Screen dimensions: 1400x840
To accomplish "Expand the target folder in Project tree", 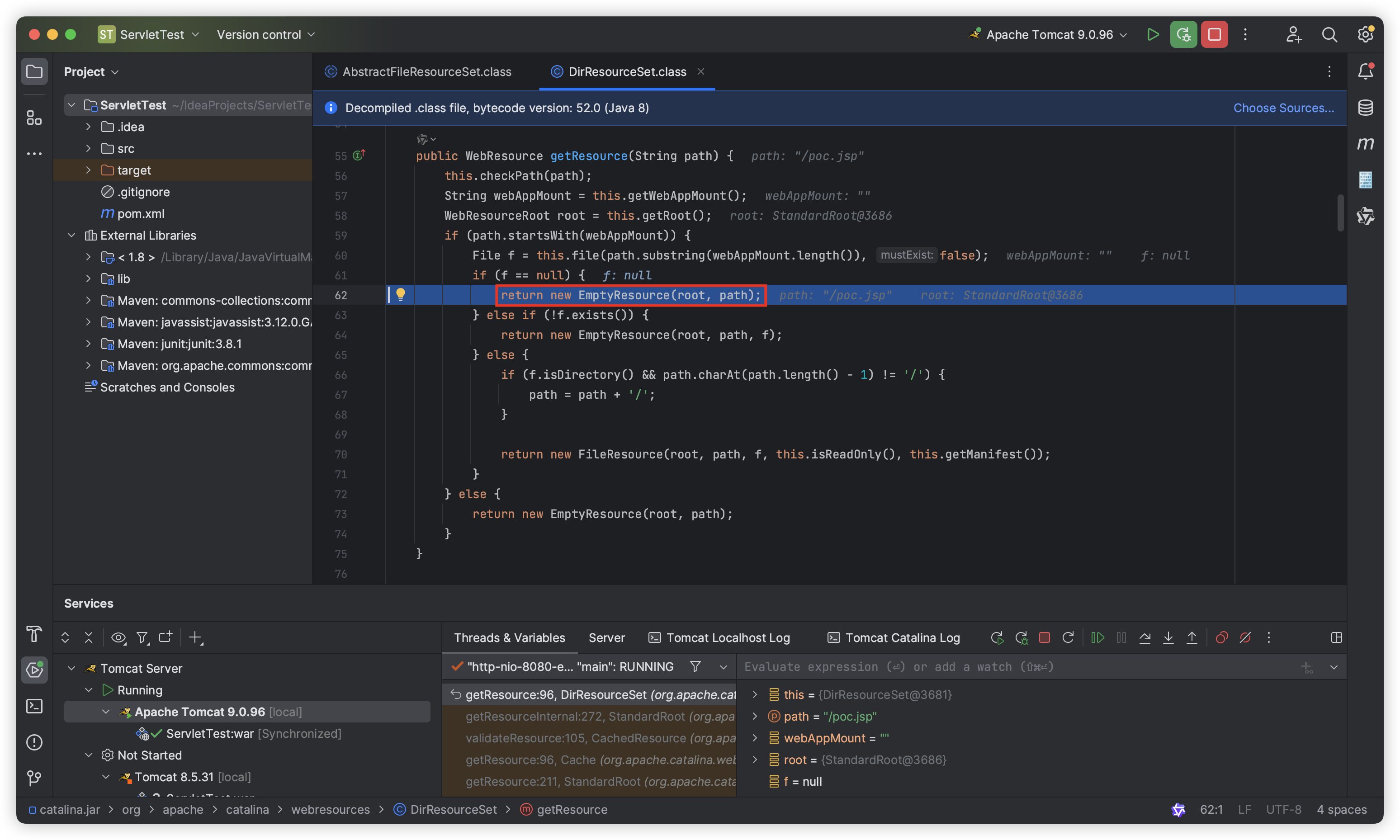I will tap(88, 170).
